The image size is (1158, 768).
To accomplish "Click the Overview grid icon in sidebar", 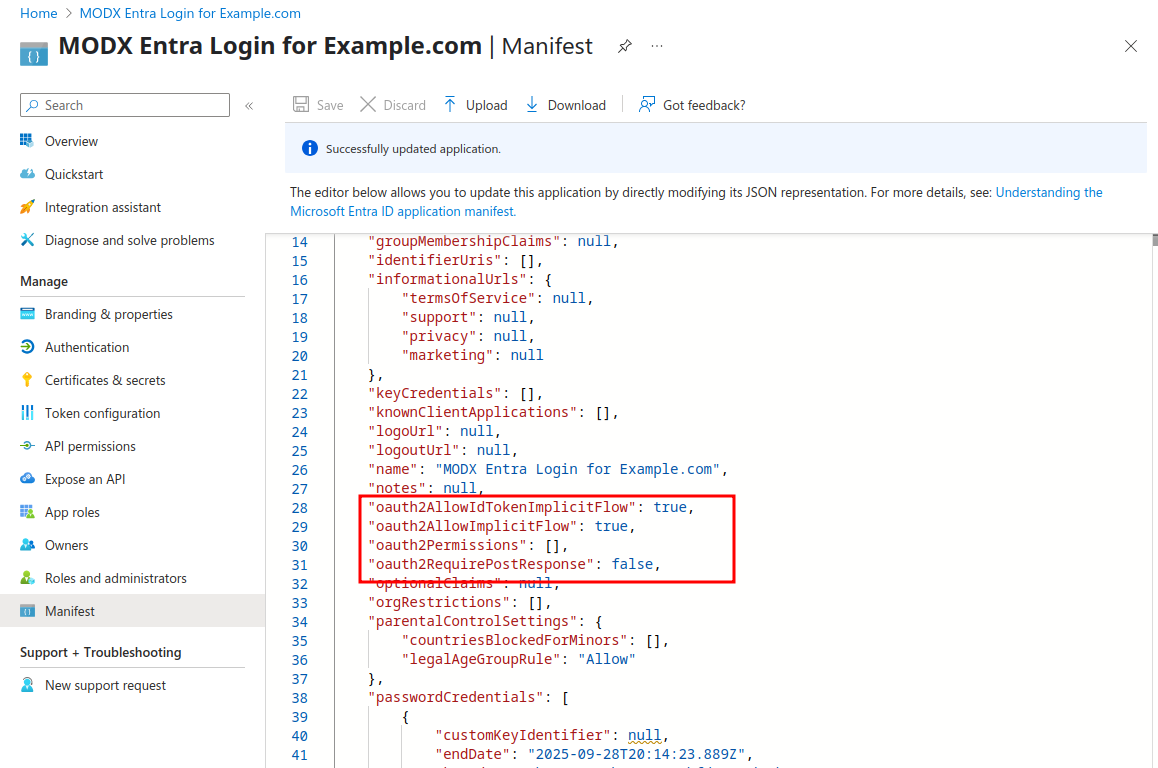I will (x=27, y=140).
